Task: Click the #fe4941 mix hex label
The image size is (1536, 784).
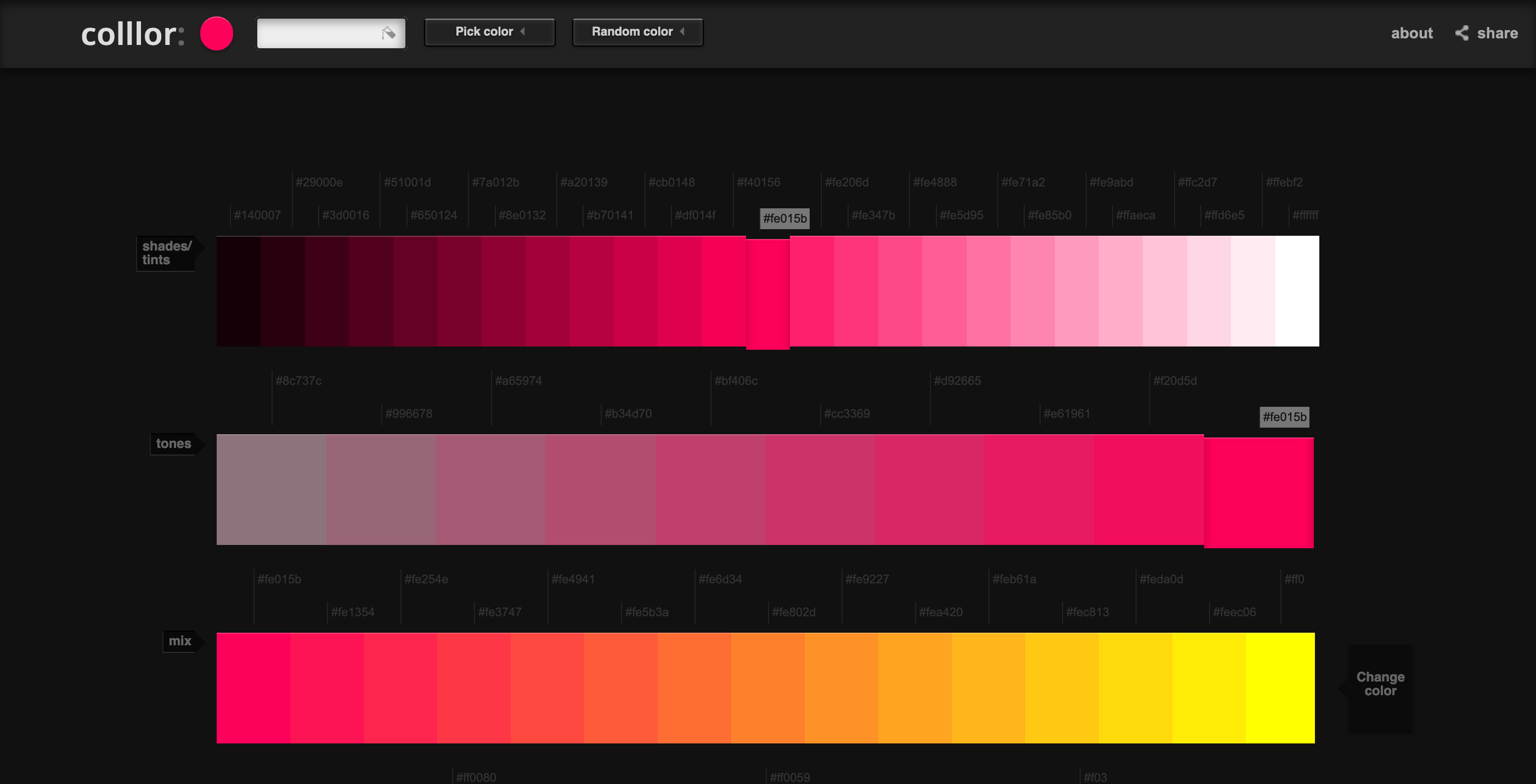Action: (x=573, y=579)
